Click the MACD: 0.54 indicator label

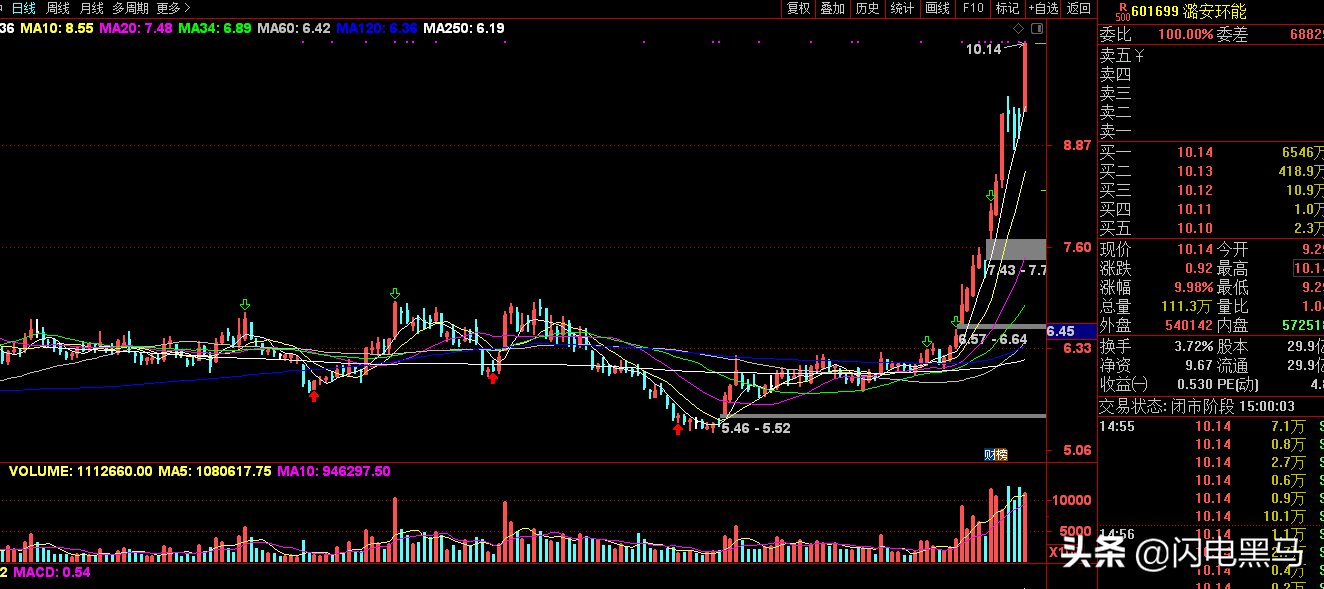(50, 573)
